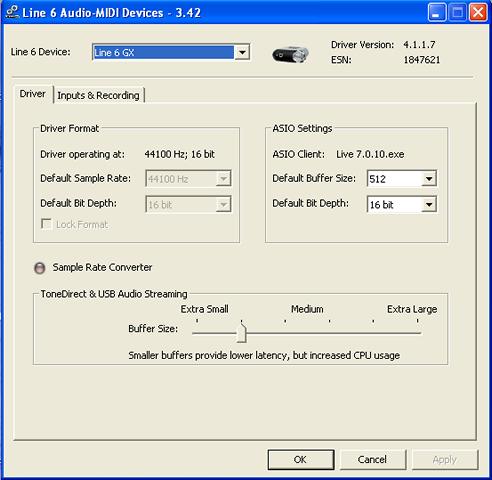Viewport: 492px width, 480px height.
Task: Open the Line 6 Device dropdown
Action: pos(242,52)
